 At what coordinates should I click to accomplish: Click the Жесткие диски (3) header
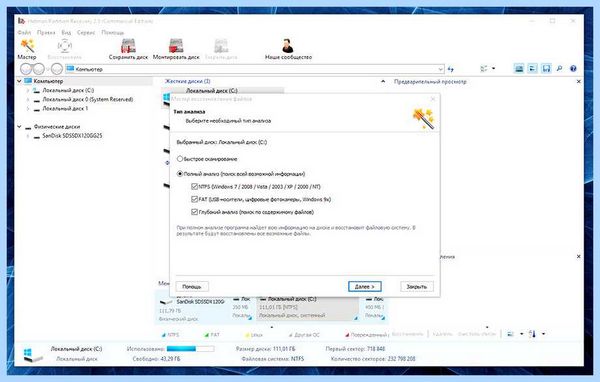pyautogui.click(x=188, y=81)
